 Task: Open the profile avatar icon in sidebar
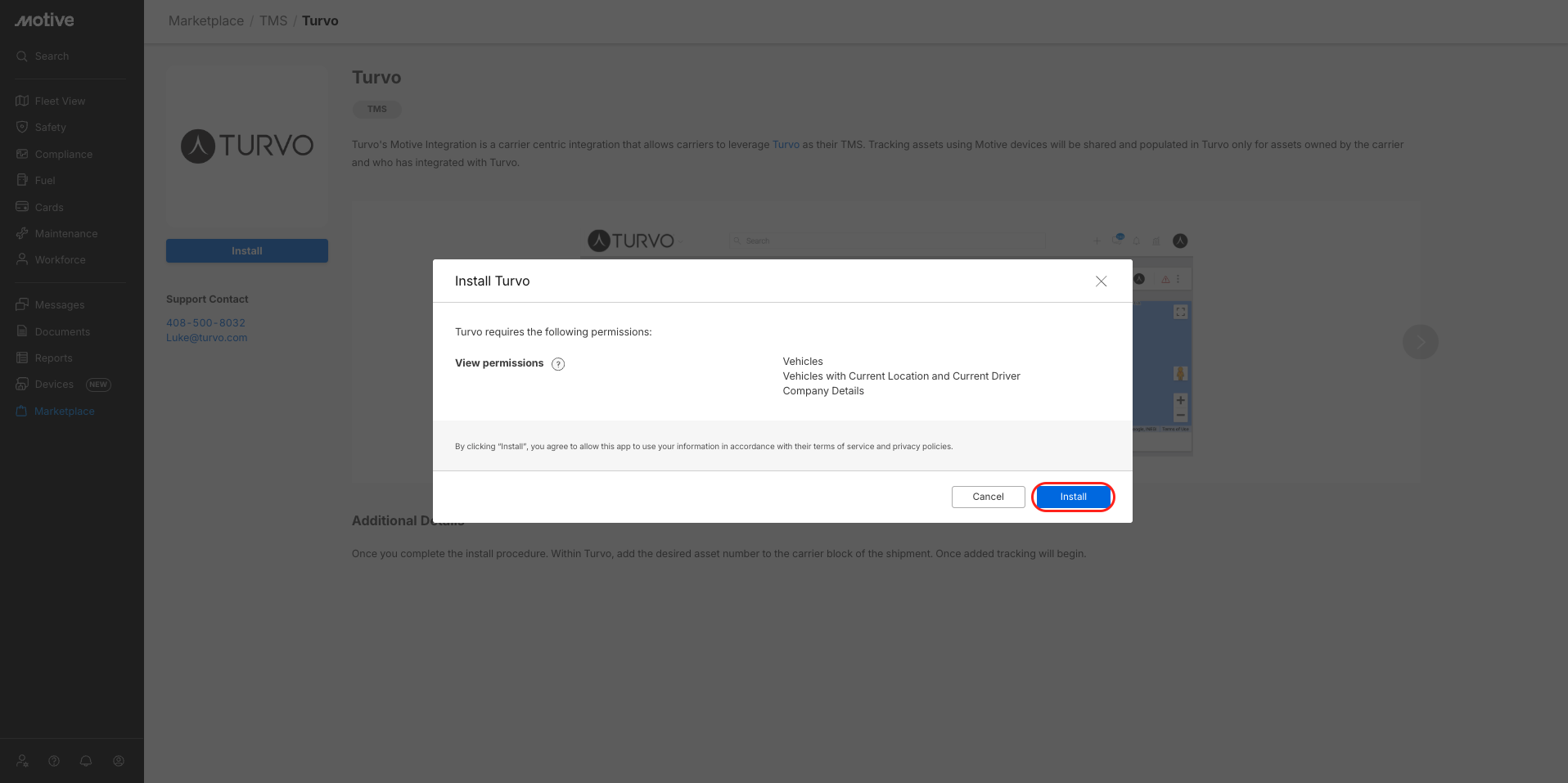(119, 761)
